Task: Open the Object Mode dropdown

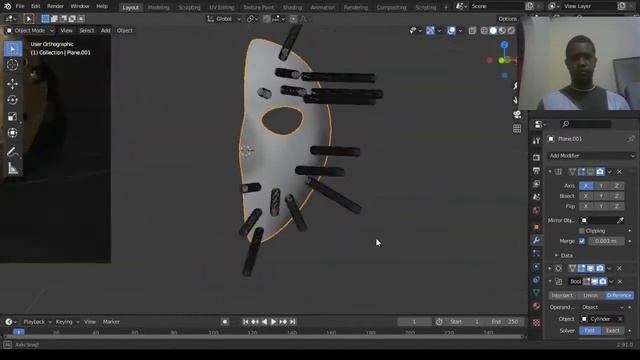Action: click(30, 31)
